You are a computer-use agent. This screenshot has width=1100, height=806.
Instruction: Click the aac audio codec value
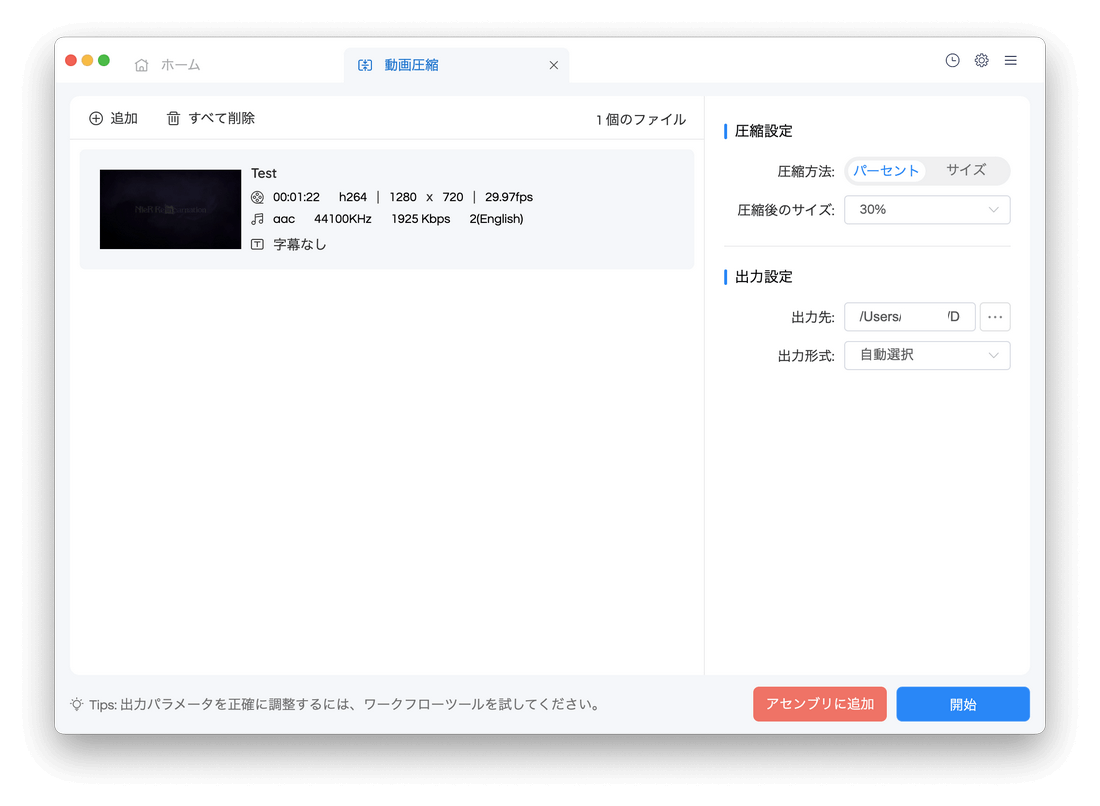coord(283,219)
